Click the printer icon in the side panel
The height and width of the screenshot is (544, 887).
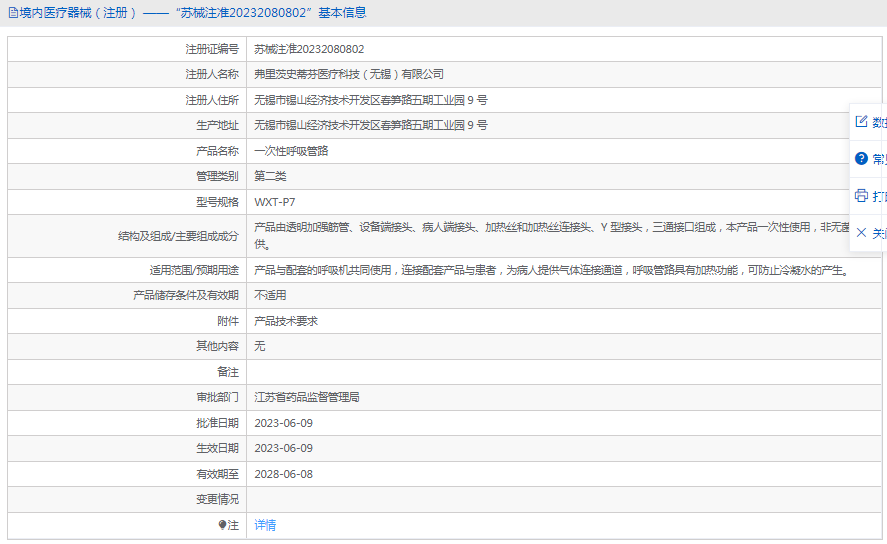861,196
